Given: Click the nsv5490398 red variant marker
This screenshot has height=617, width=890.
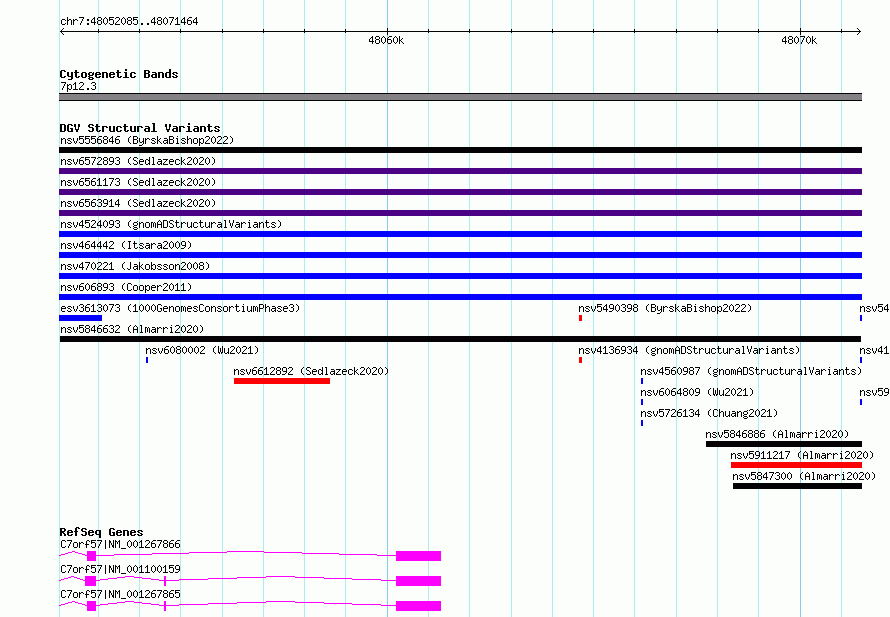Looking at the screenshot, I should point(580,318).
